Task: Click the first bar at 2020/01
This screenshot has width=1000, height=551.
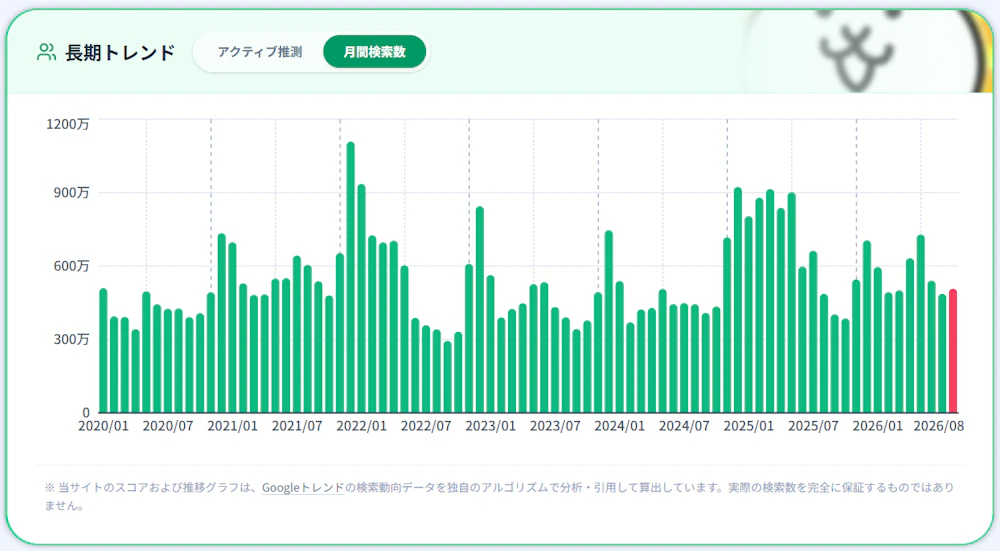Action: 103,351
